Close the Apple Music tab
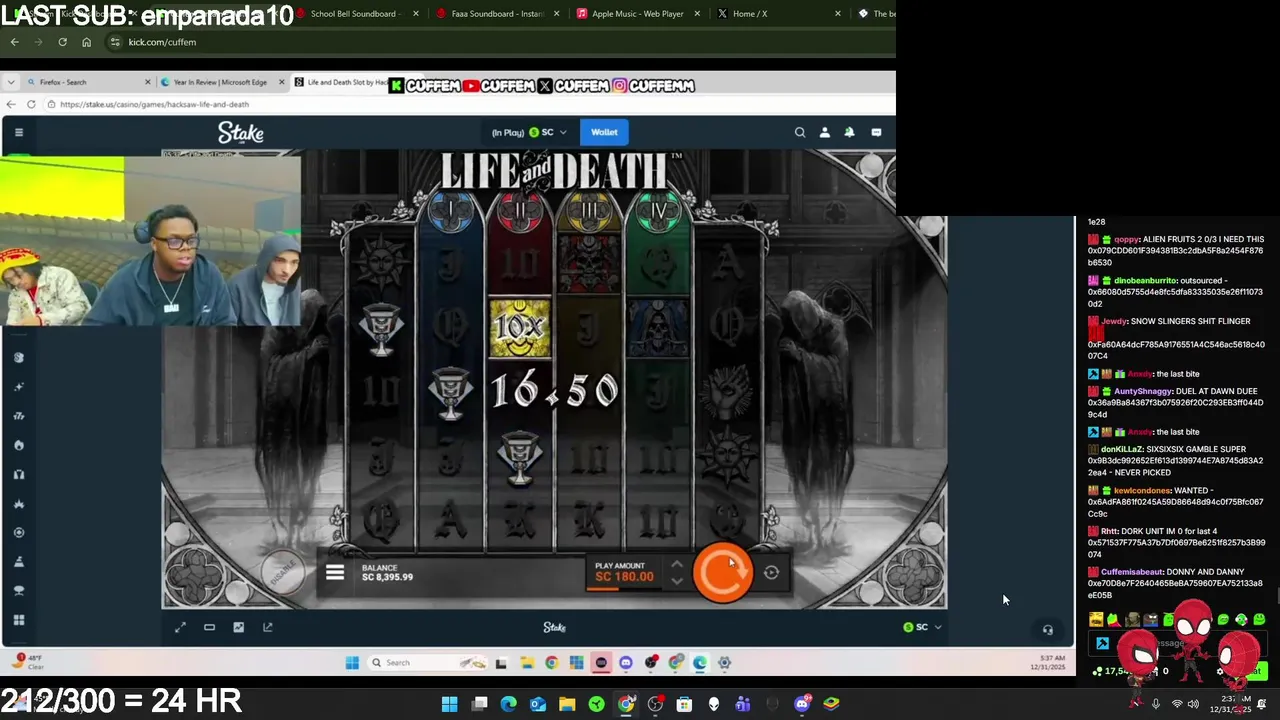Viewport: 1280px width, 720px height. pos(697,14)
